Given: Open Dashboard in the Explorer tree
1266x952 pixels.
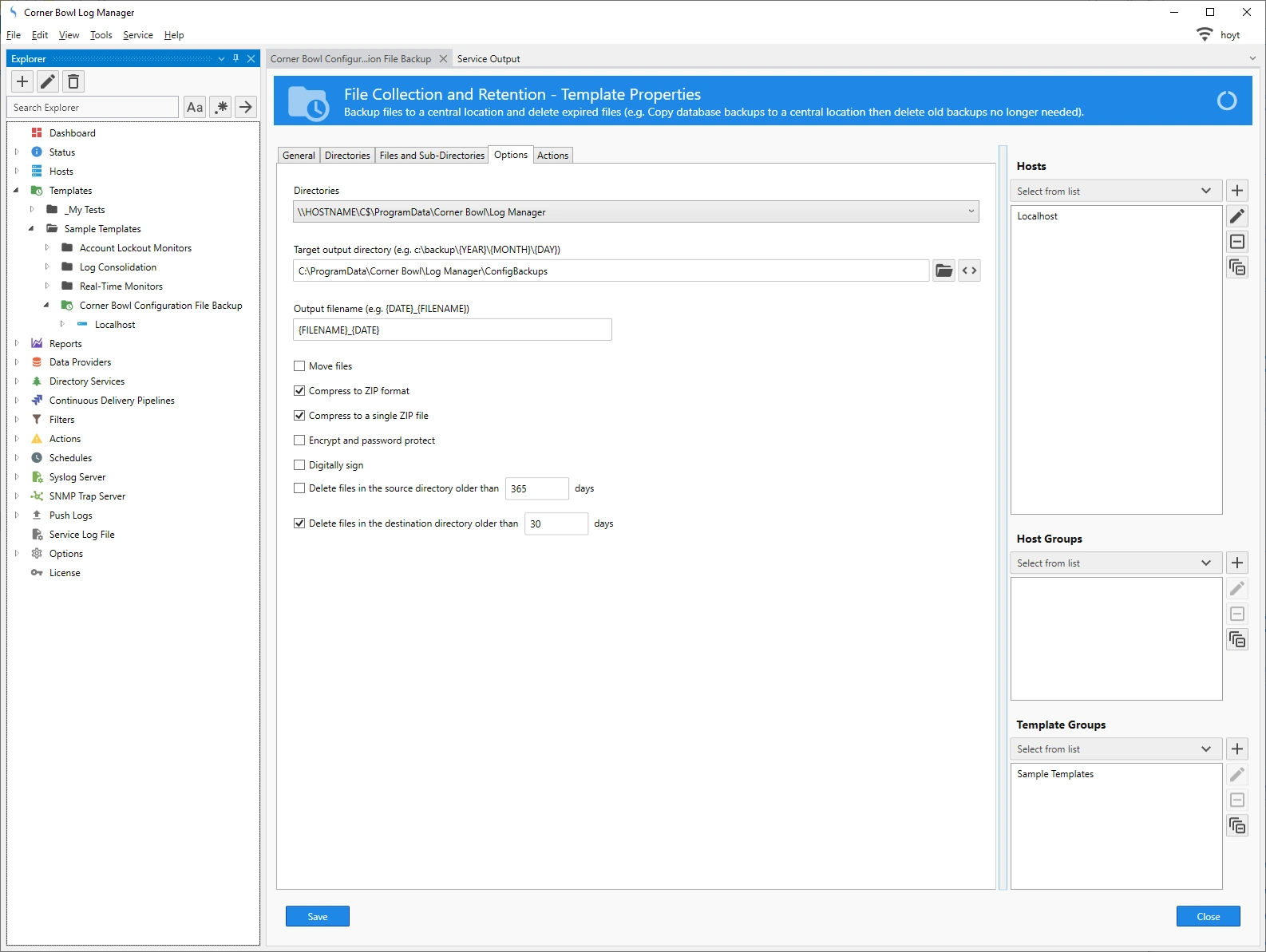Looking at the screenshot, I should [x=72, y=133].
